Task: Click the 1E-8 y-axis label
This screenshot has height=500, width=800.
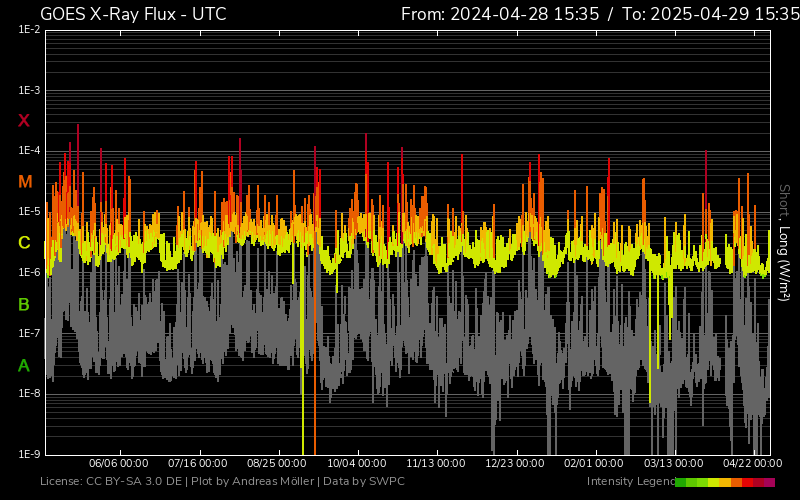Action: [29, 393]
